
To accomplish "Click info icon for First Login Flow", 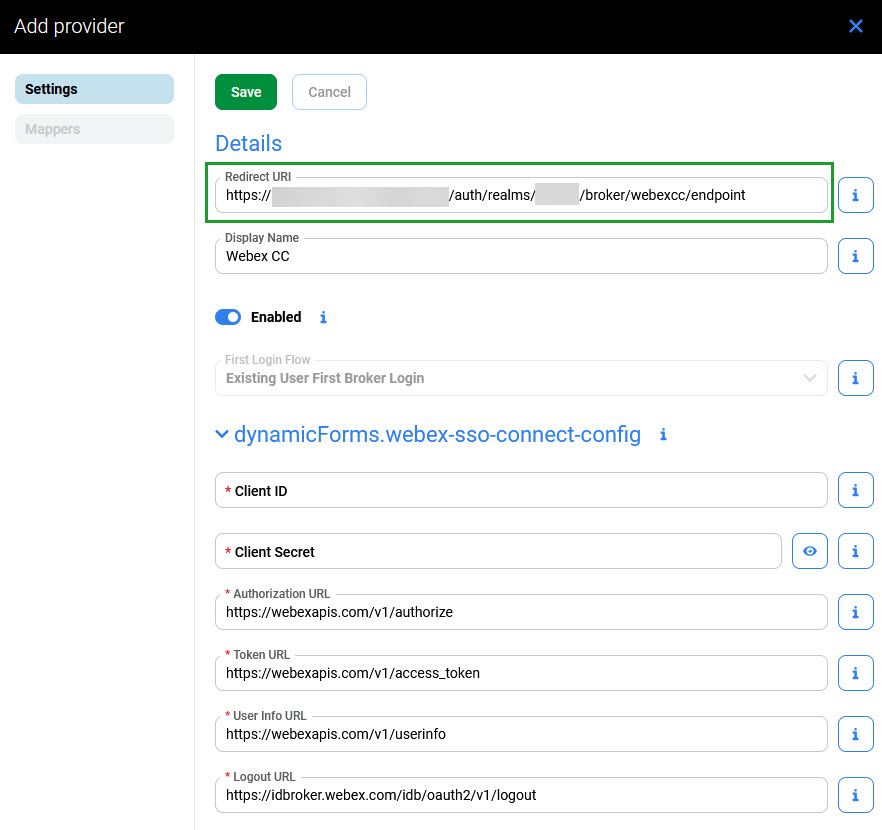I will point(855,378).
